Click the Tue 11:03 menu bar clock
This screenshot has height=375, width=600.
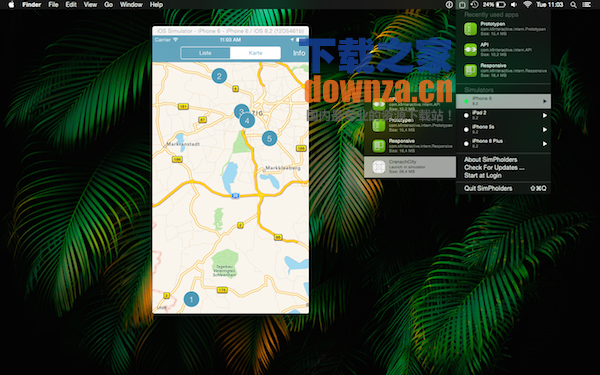550,5
